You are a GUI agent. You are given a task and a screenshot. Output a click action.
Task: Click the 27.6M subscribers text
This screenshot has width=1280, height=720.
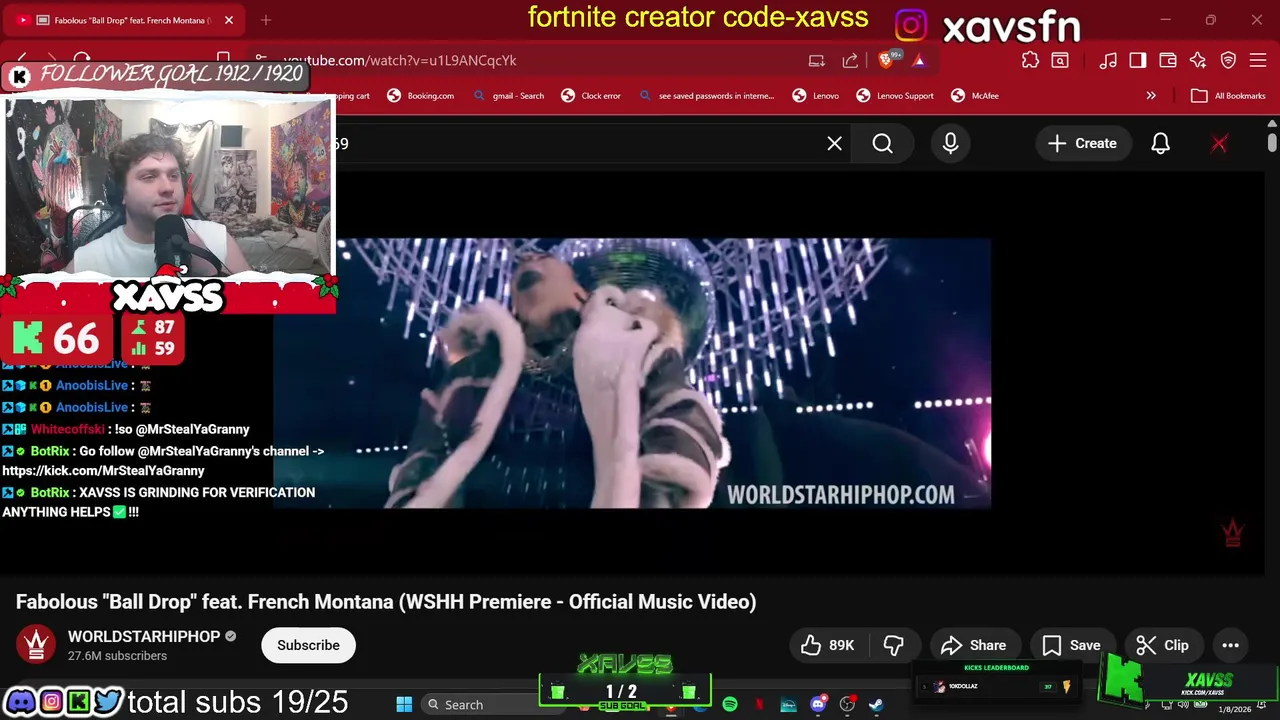117,656
